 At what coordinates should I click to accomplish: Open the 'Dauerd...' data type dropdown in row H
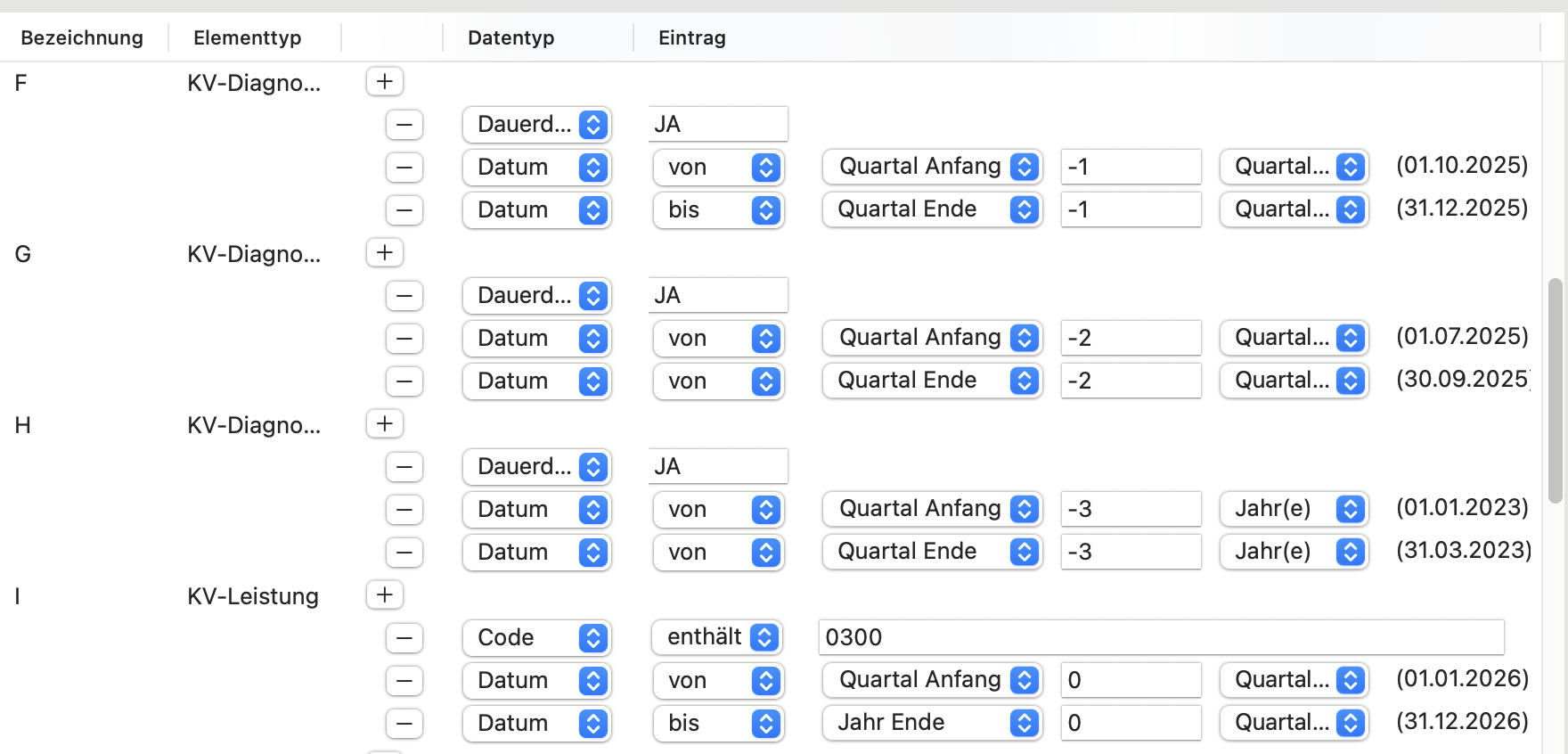click(x=536, y=466)
